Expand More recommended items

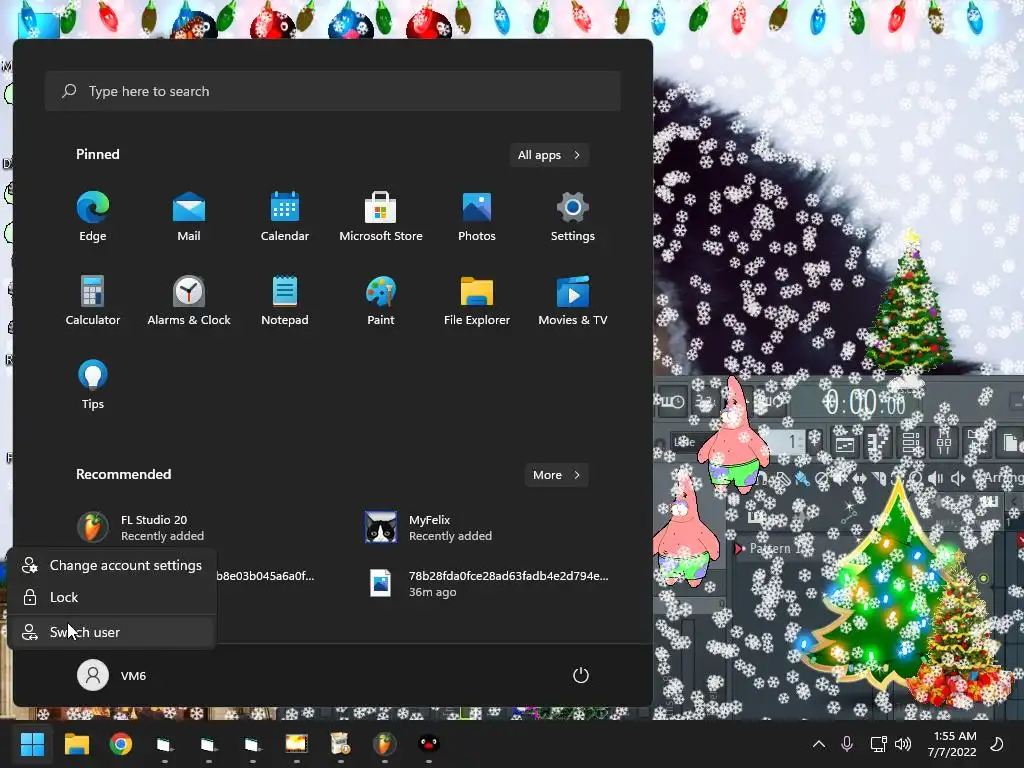(x=556, y=475)
